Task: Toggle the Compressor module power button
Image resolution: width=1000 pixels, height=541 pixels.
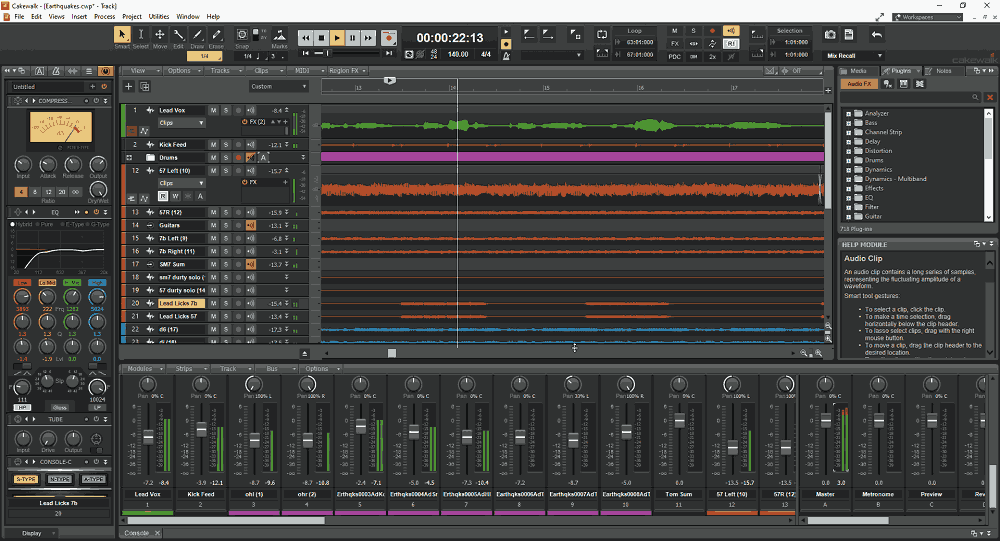Action: pyautogui.click(x=96, y=101)
